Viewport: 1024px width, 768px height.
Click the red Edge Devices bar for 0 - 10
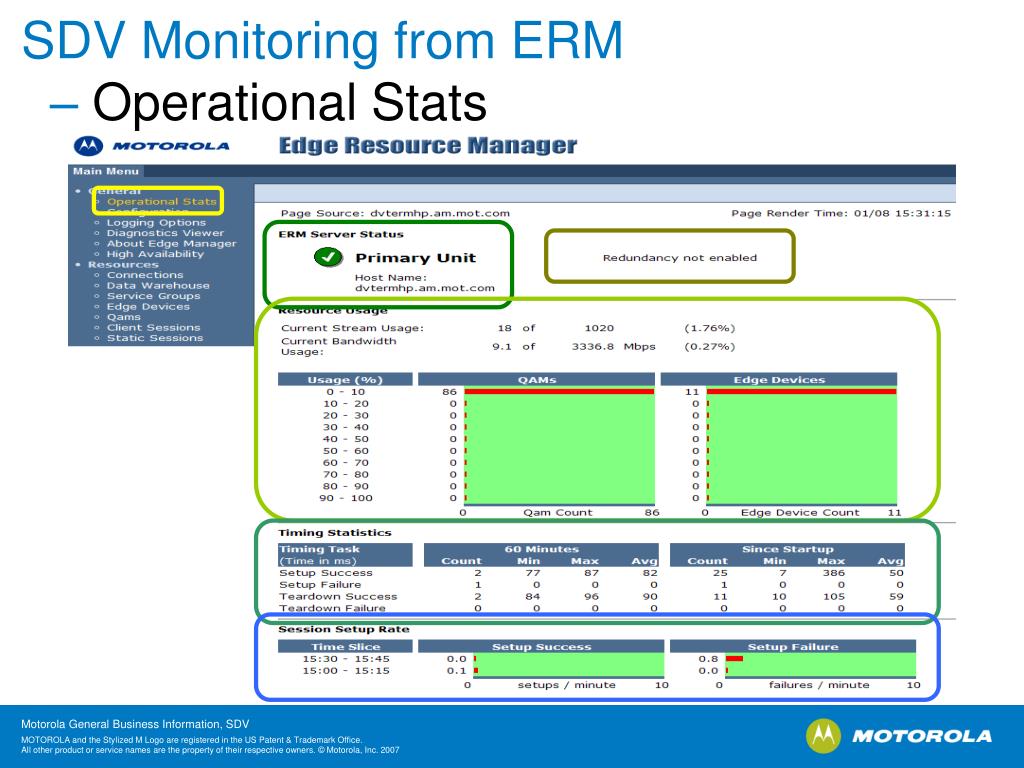click(x=802, y=392)
